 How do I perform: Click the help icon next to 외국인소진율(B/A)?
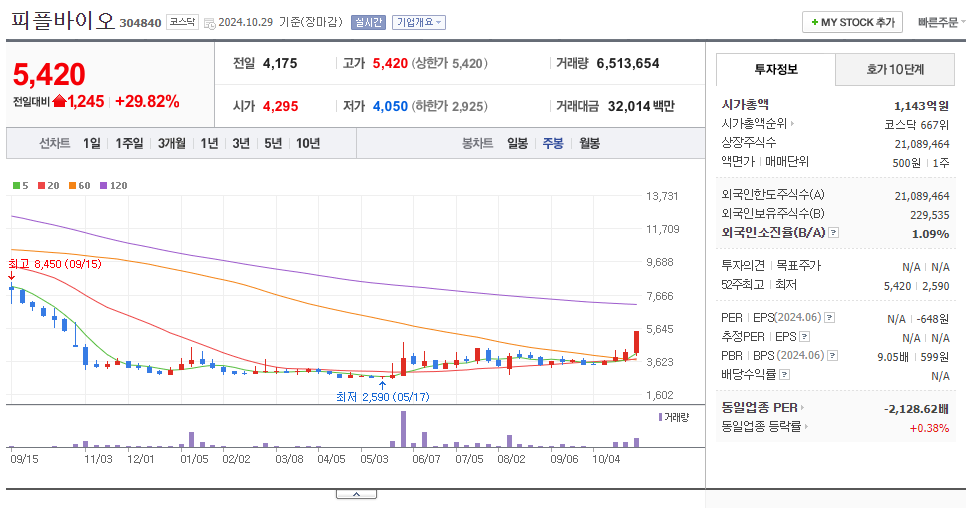pyautogui.click(x=834, y=233)
